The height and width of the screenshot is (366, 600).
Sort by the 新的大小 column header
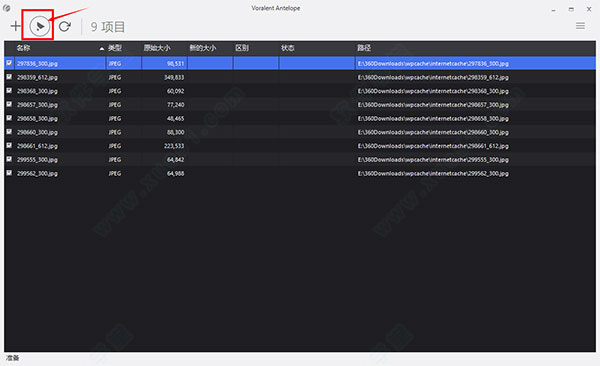coord(203,48)
